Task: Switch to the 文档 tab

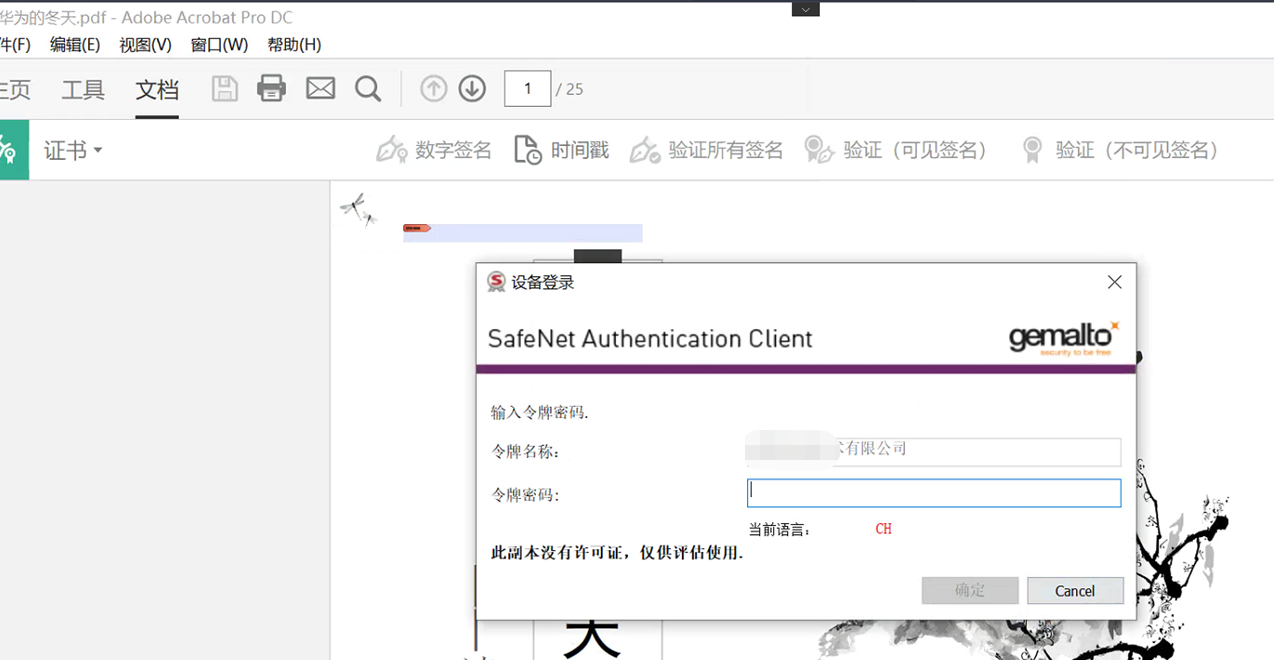Action: pos(157,89)
